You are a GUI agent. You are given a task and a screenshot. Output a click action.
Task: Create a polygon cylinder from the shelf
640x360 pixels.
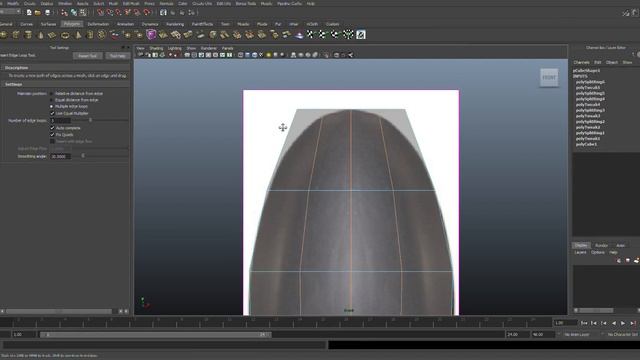(x=28, y=35)
